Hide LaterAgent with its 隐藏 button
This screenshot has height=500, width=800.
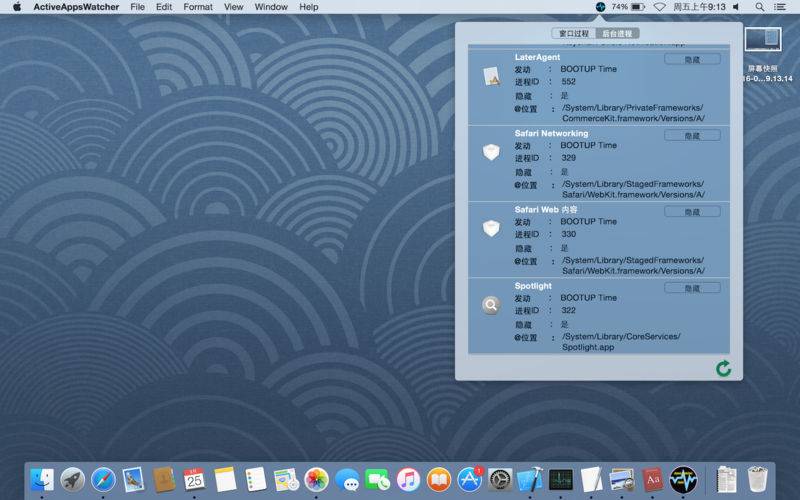(692, 59)
